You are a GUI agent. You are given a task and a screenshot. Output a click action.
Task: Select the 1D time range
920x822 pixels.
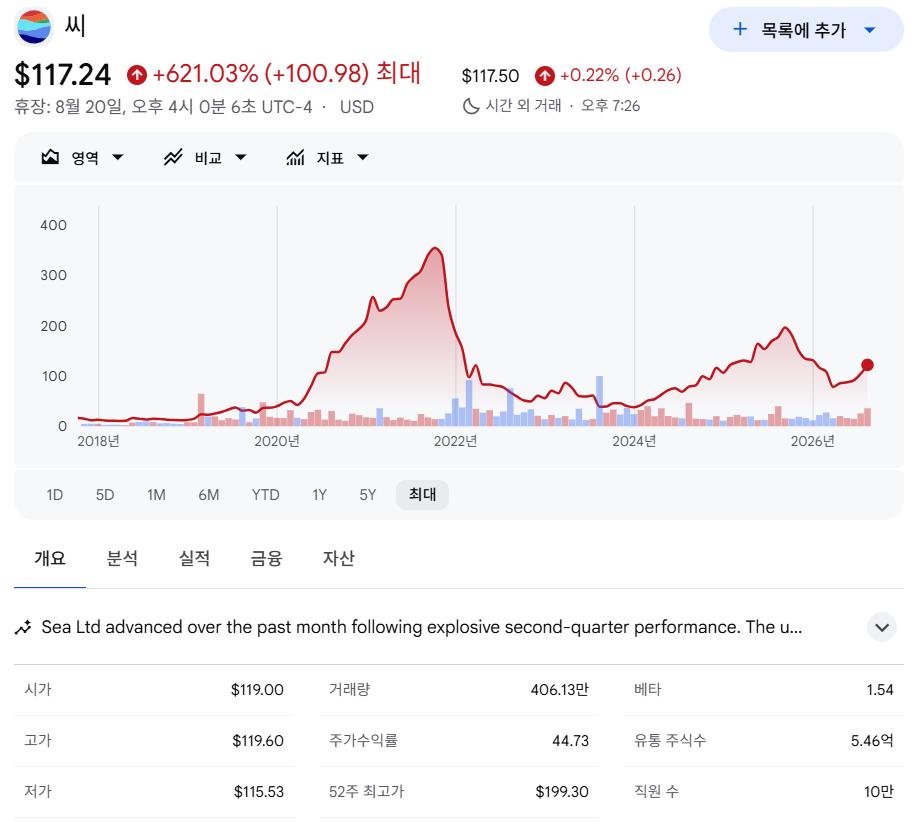click(55, 495)
